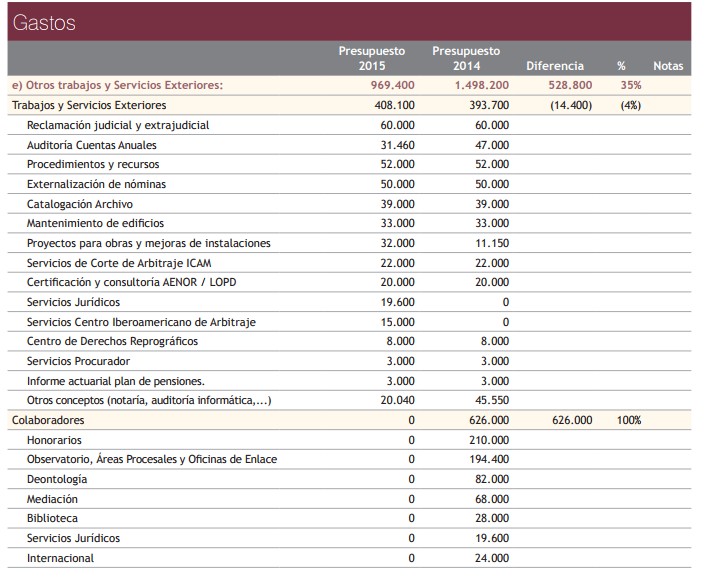Viewport: 717px width, 581px height.
Task: Select 'Observatorio, Áreas Procesales y Oficinas de Enlace'
Action: point(152,459)
